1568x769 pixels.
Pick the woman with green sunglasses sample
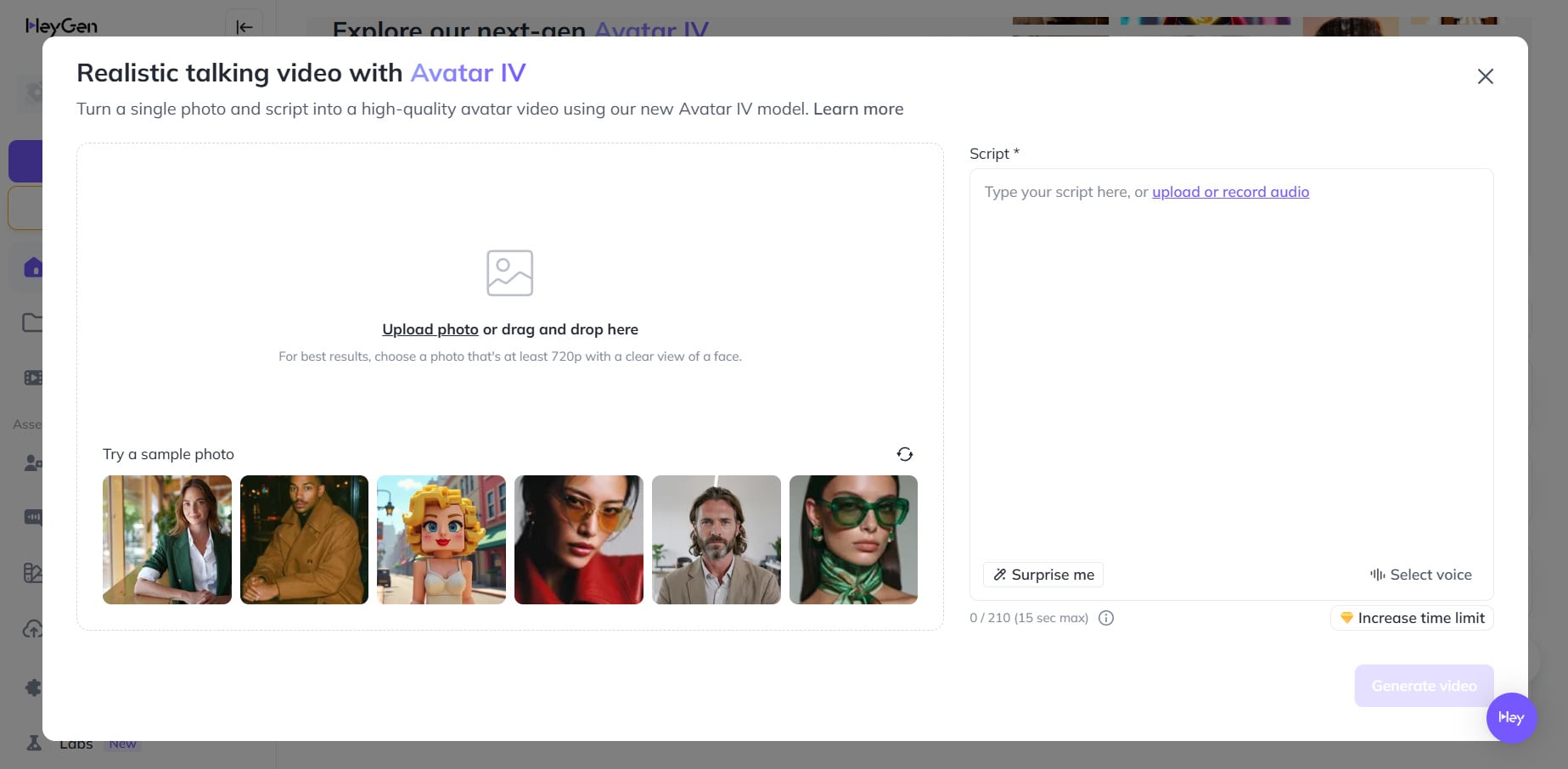[853, 540]
